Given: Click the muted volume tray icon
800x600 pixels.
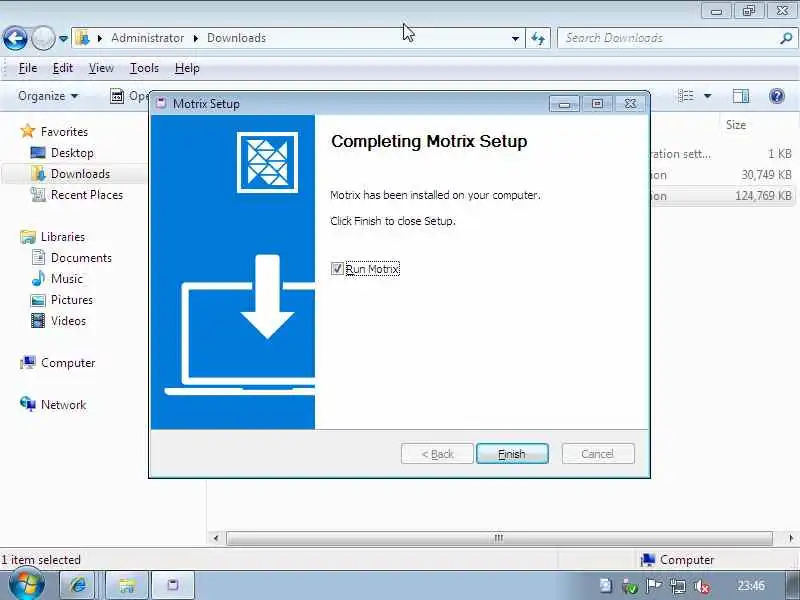Looking at the screenshot, I should [702, 587].
